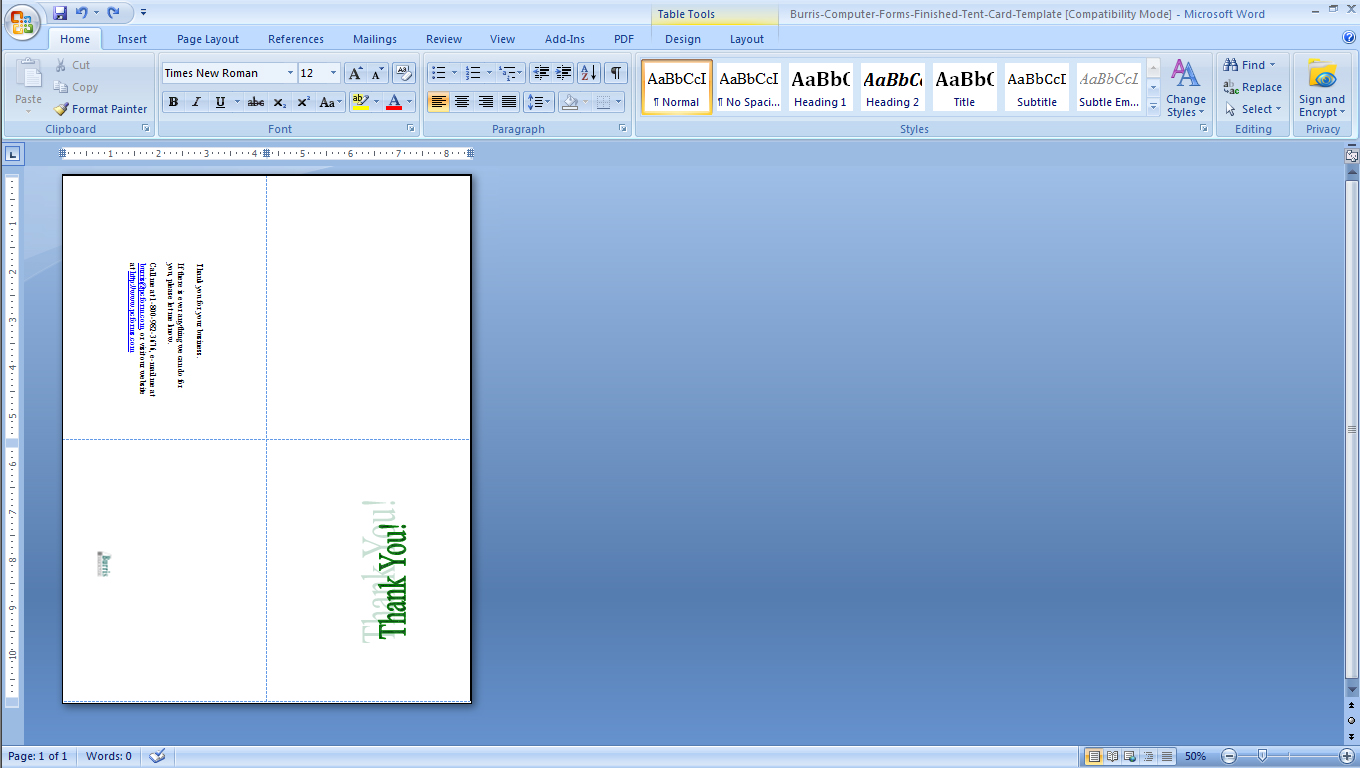Screen dimensions: 1360x768
Task: Open the Replace dialog
Action: (x=1253, y=87)
